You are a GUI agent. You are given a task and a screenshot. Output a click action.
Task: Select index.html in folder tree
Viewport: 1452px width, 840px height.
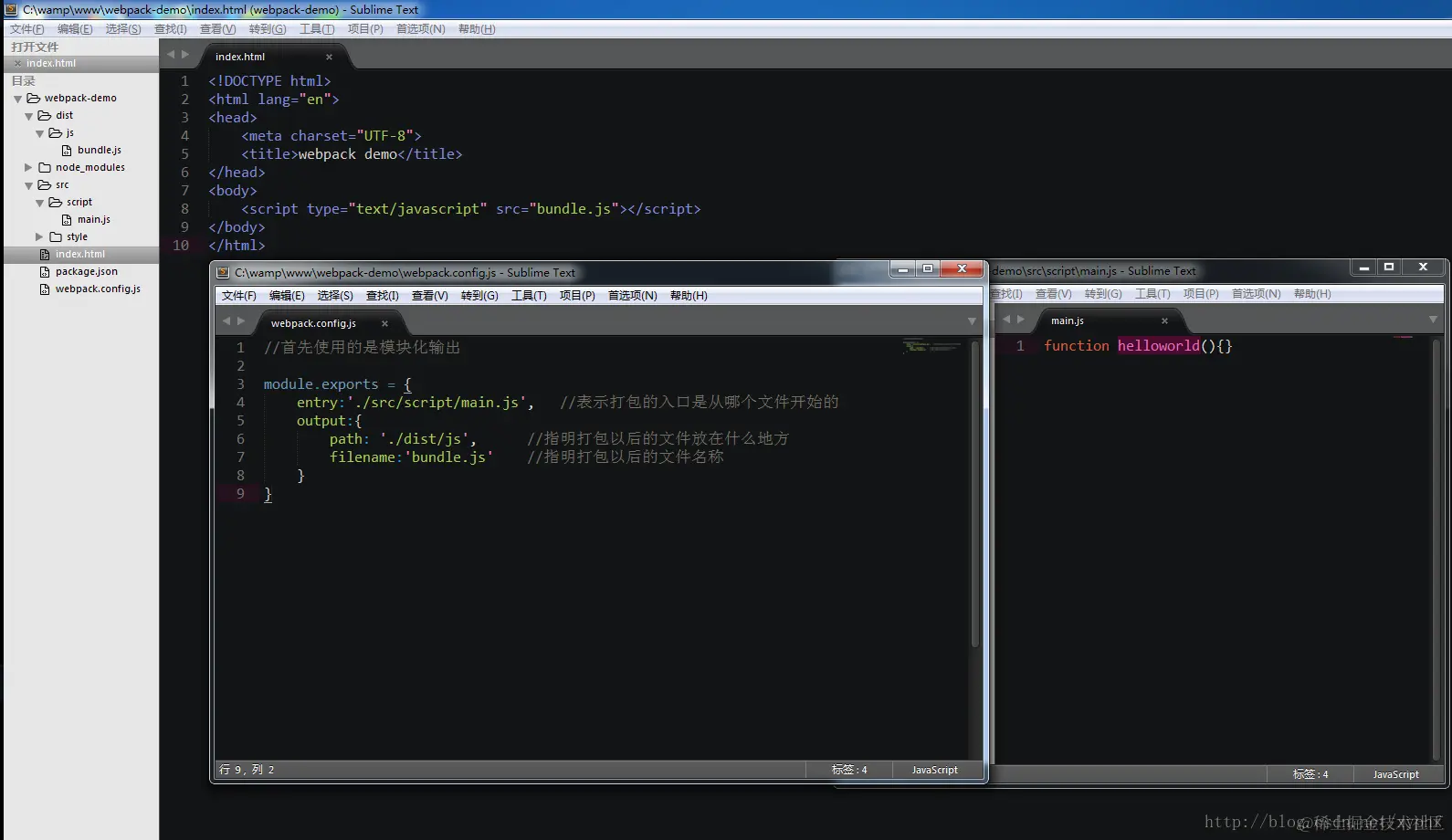point(79,255)
